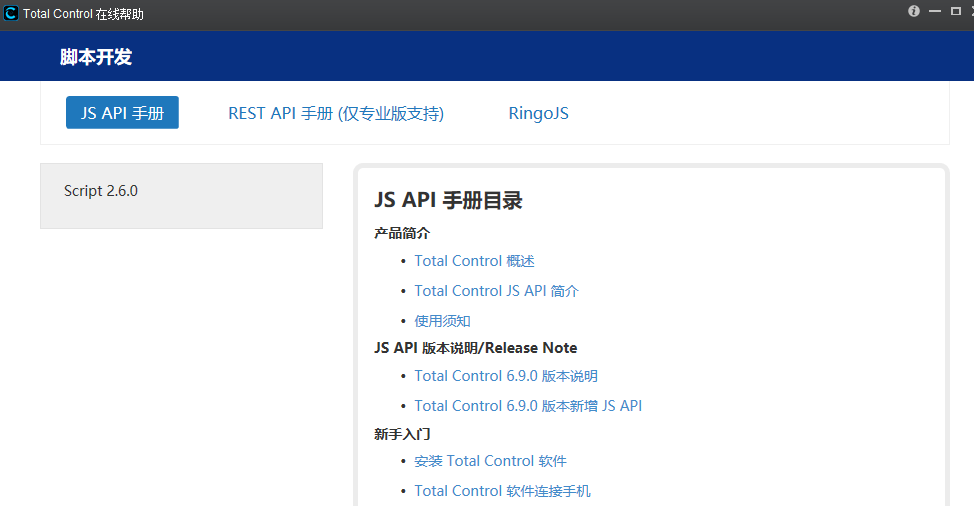The image size is (974, 506).
Task: Open Total Control 软件连接手机 link
Action: (x=503, y=490)
